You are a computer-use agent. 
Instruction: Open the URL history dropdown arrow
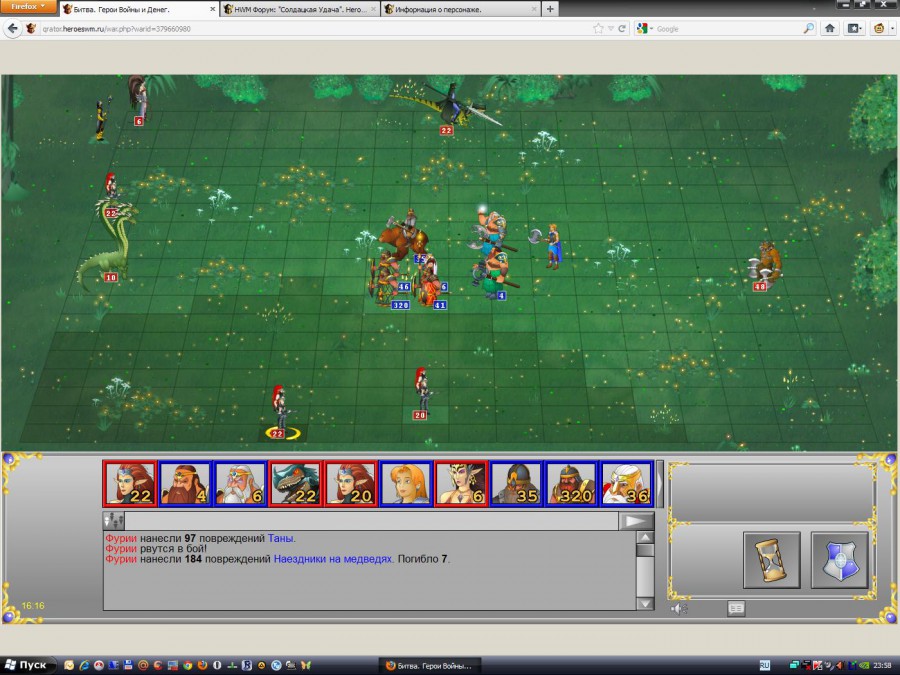tap(611, 29)
